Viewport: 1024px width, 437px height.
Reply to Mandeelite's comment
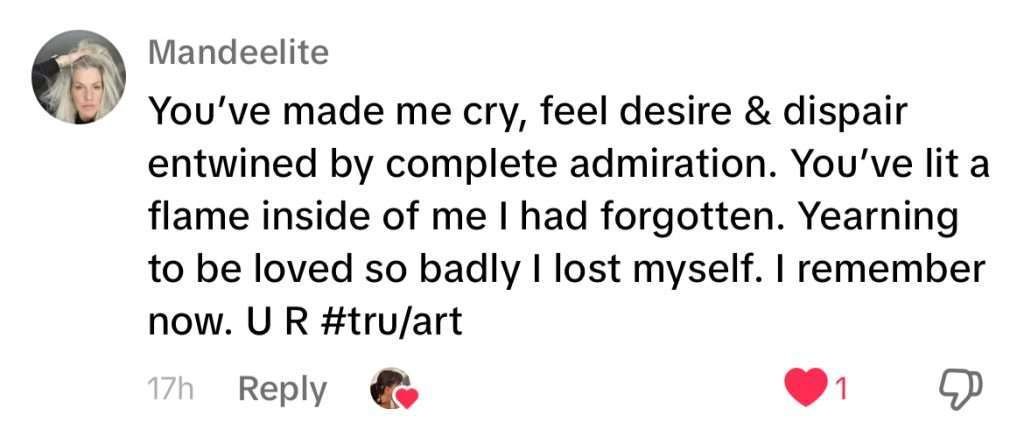282,390
